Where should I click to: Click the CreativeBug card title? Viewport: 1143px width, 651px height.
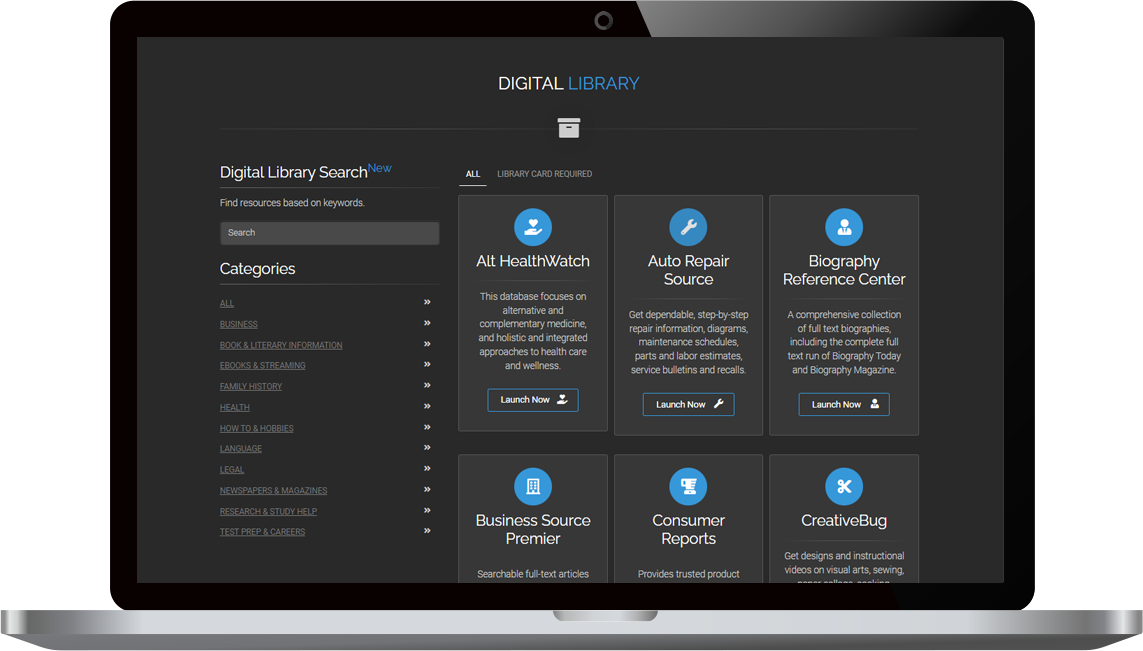coord(844,521)
